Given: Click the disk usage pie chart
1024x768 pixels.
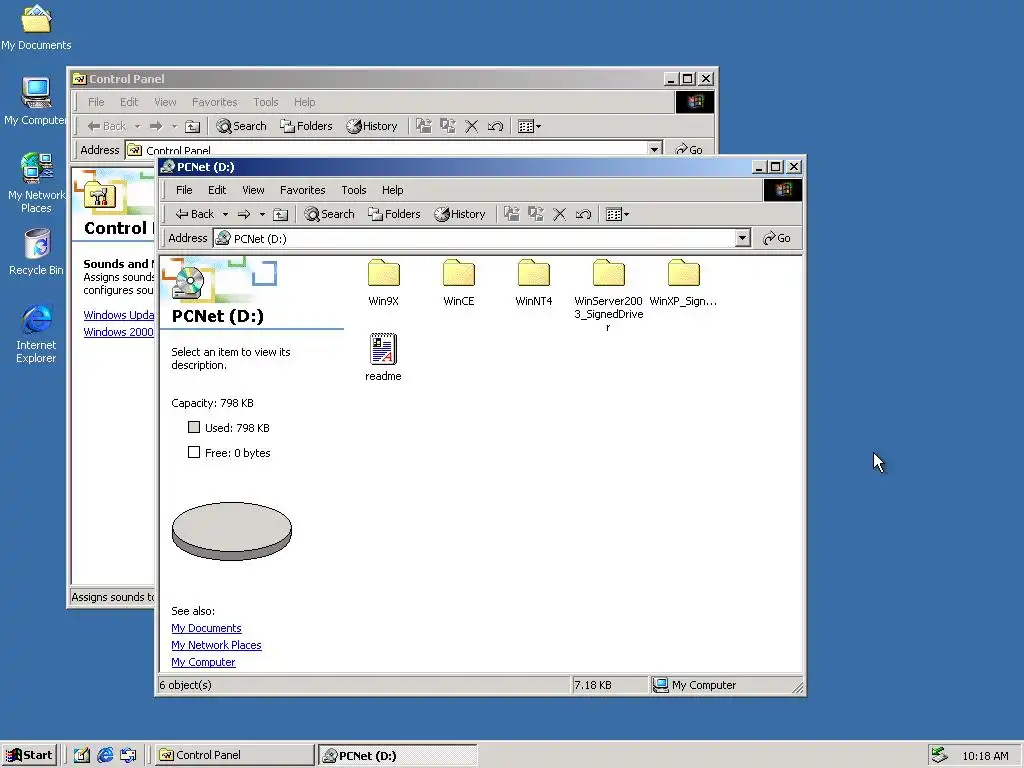Looking at the screenshot, I should tap(232, 531).
